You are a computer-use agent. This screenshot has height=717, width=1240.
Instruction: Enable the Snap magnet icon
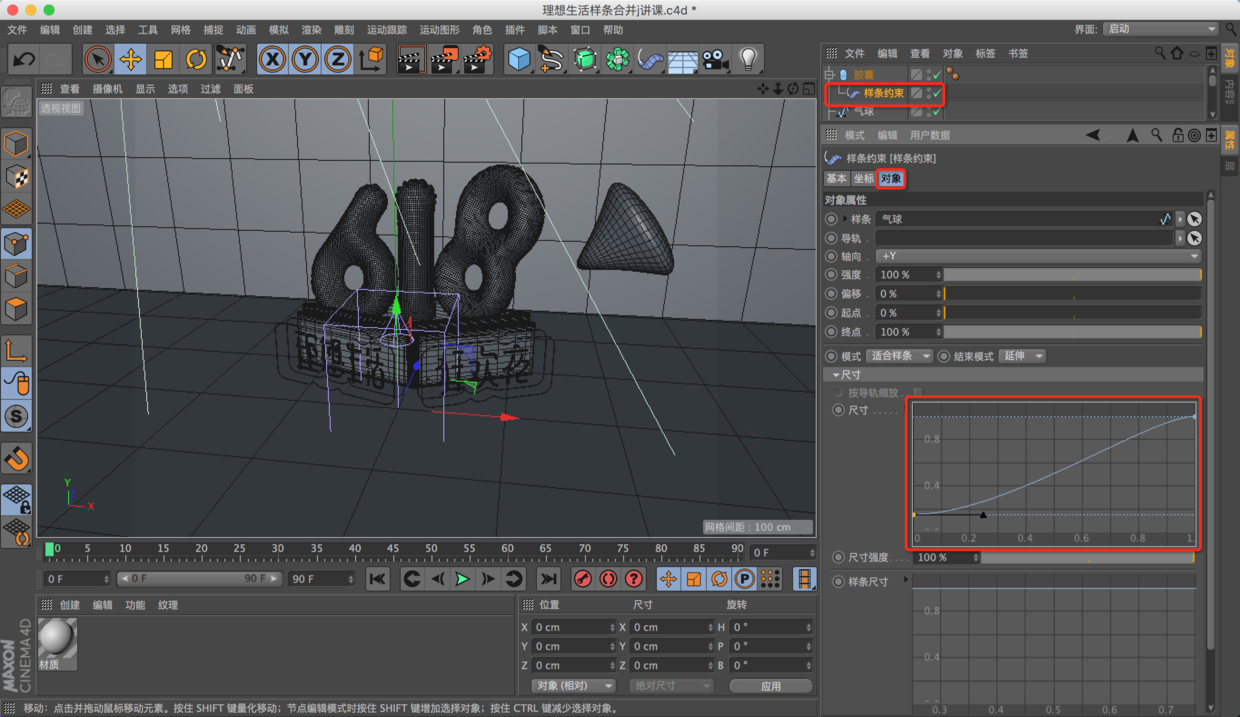click(16, 458)
